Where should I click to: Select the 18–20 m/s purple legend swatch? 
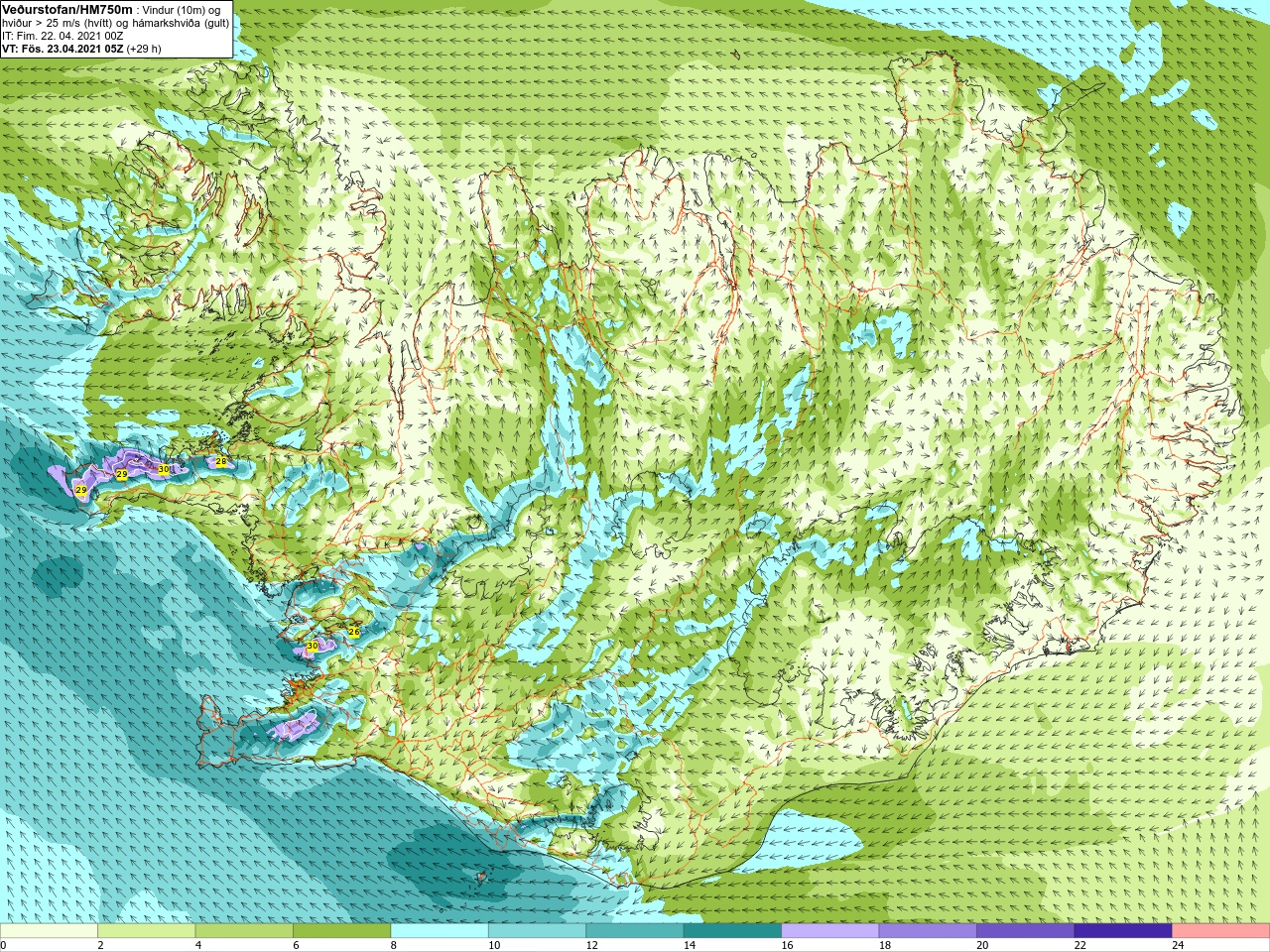929,931
